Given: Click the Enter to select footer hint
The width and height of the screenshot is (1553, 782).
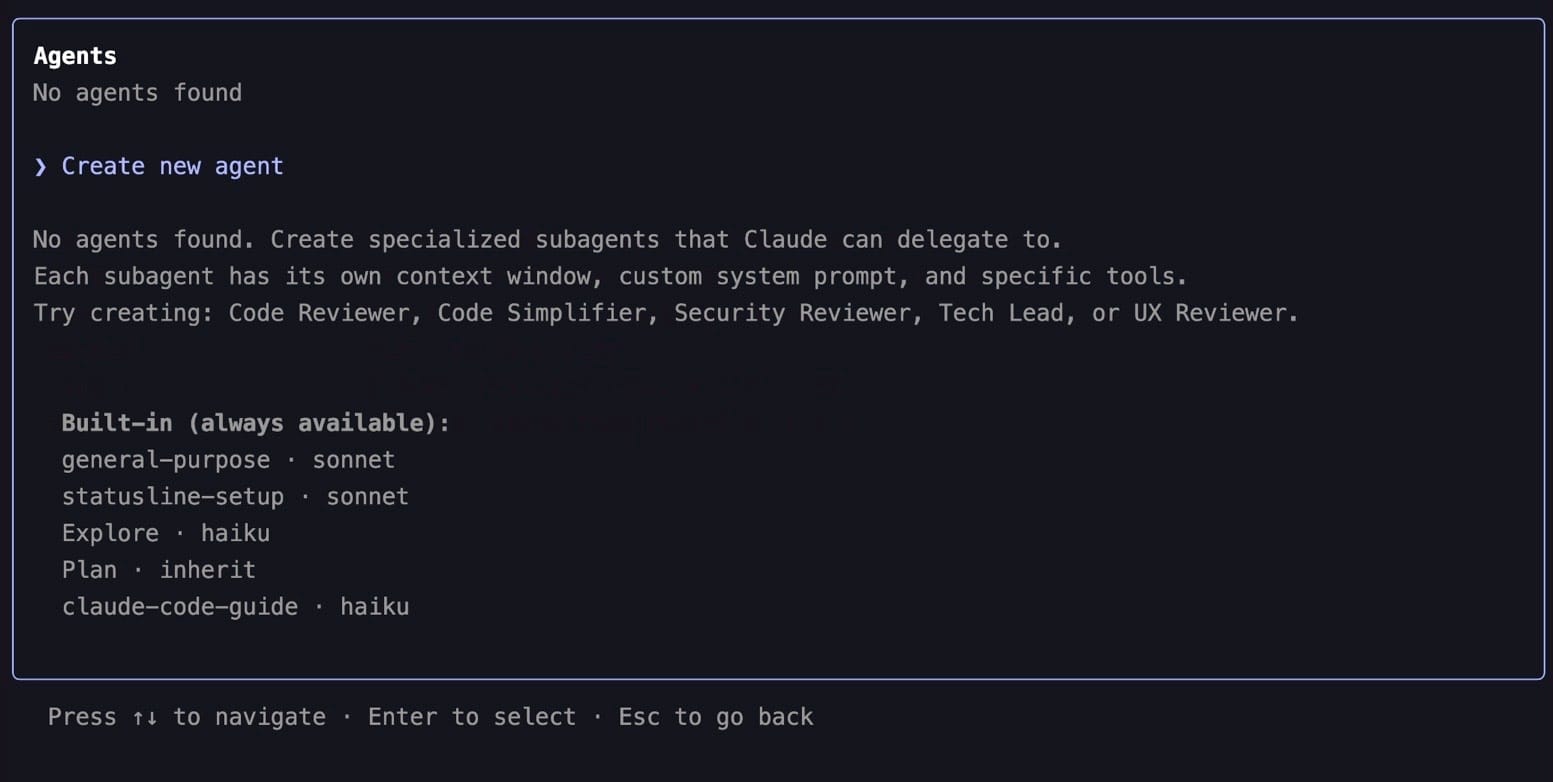Looking at the screenshot, I should coord(471,716).
